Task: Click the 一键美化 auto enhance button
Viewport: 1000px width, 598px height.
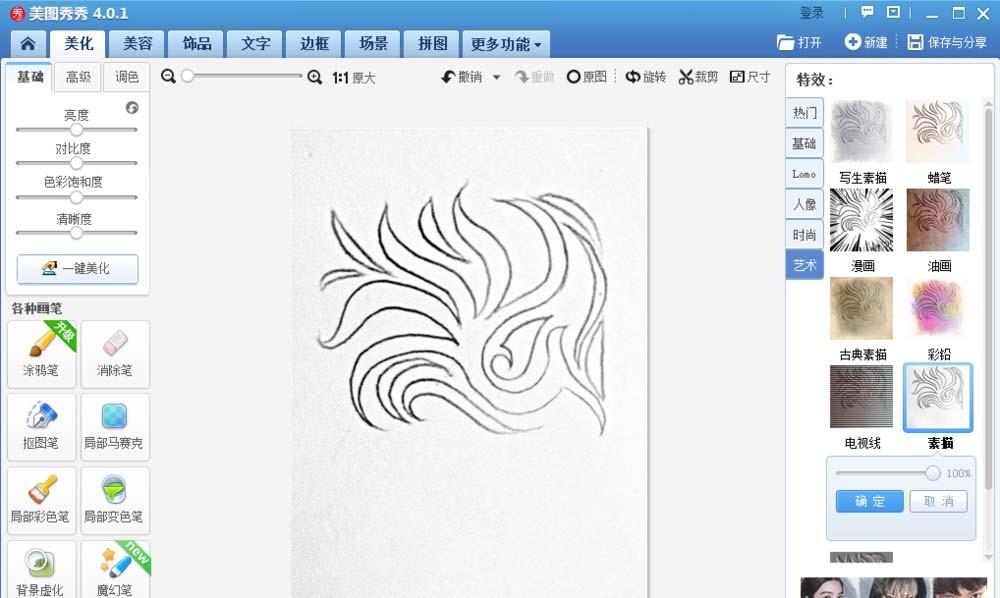Action: pos(77,269)
